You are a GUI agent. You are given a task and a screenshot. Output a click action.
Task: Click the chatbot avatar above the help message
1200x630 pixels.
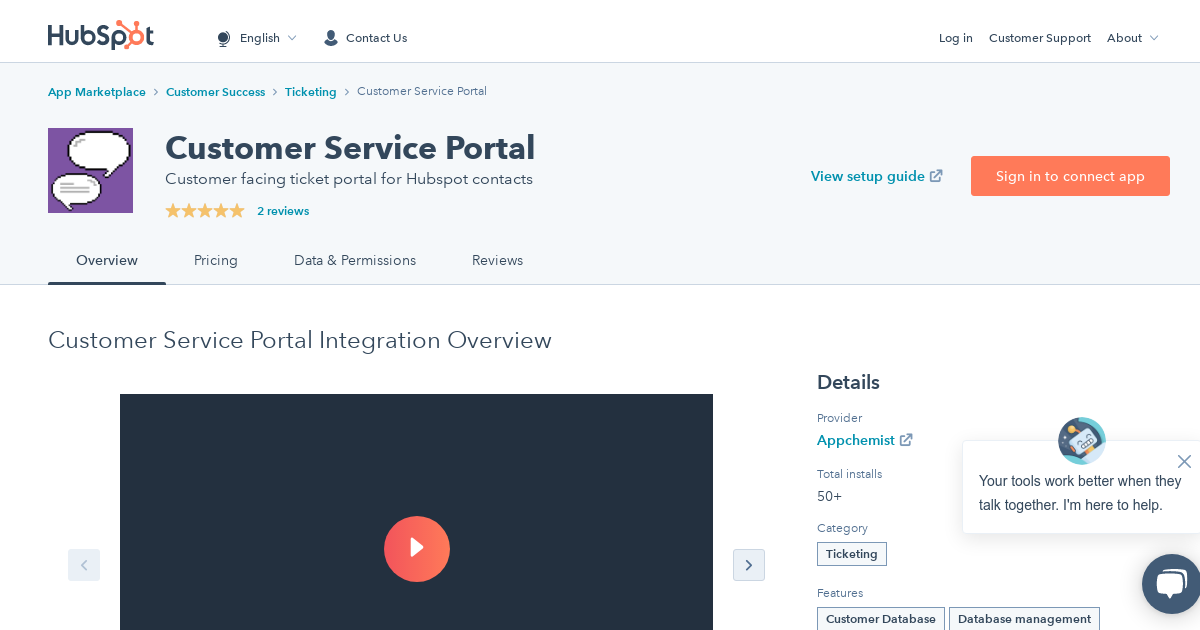(1081, 441)
